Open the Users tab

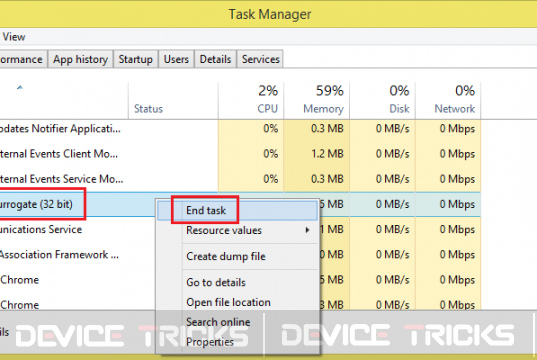(176, 59)
